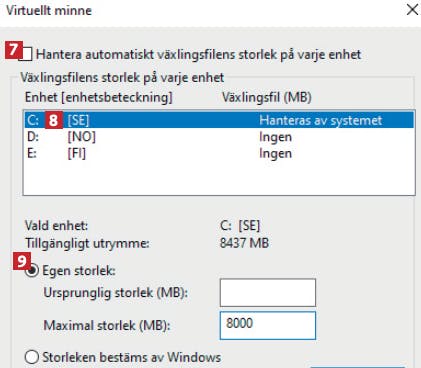Click the Enhet [enhetsbeteckning] column header

coord(99,97)
